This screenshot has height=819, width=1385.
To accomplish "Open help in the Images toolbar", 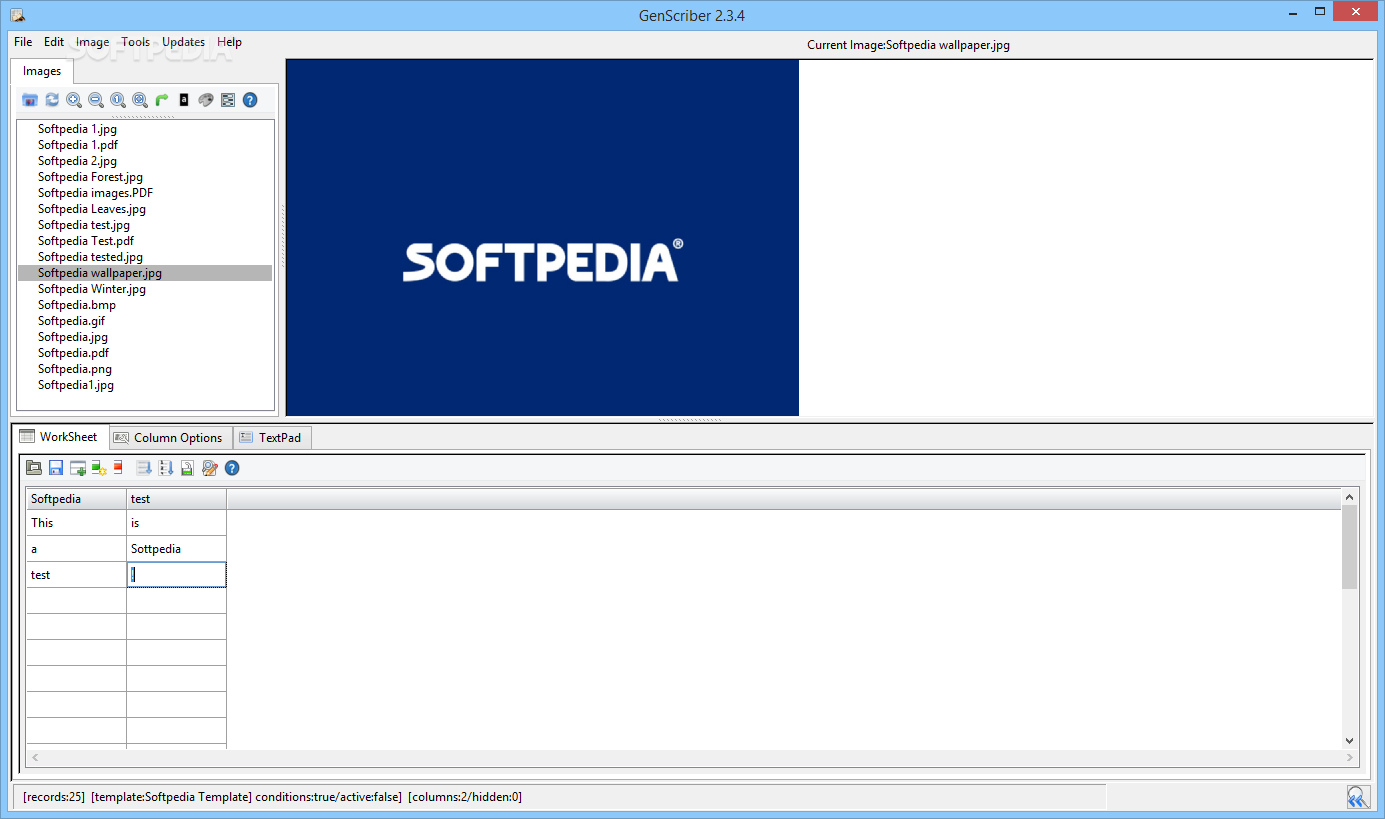I will point(250,100).
